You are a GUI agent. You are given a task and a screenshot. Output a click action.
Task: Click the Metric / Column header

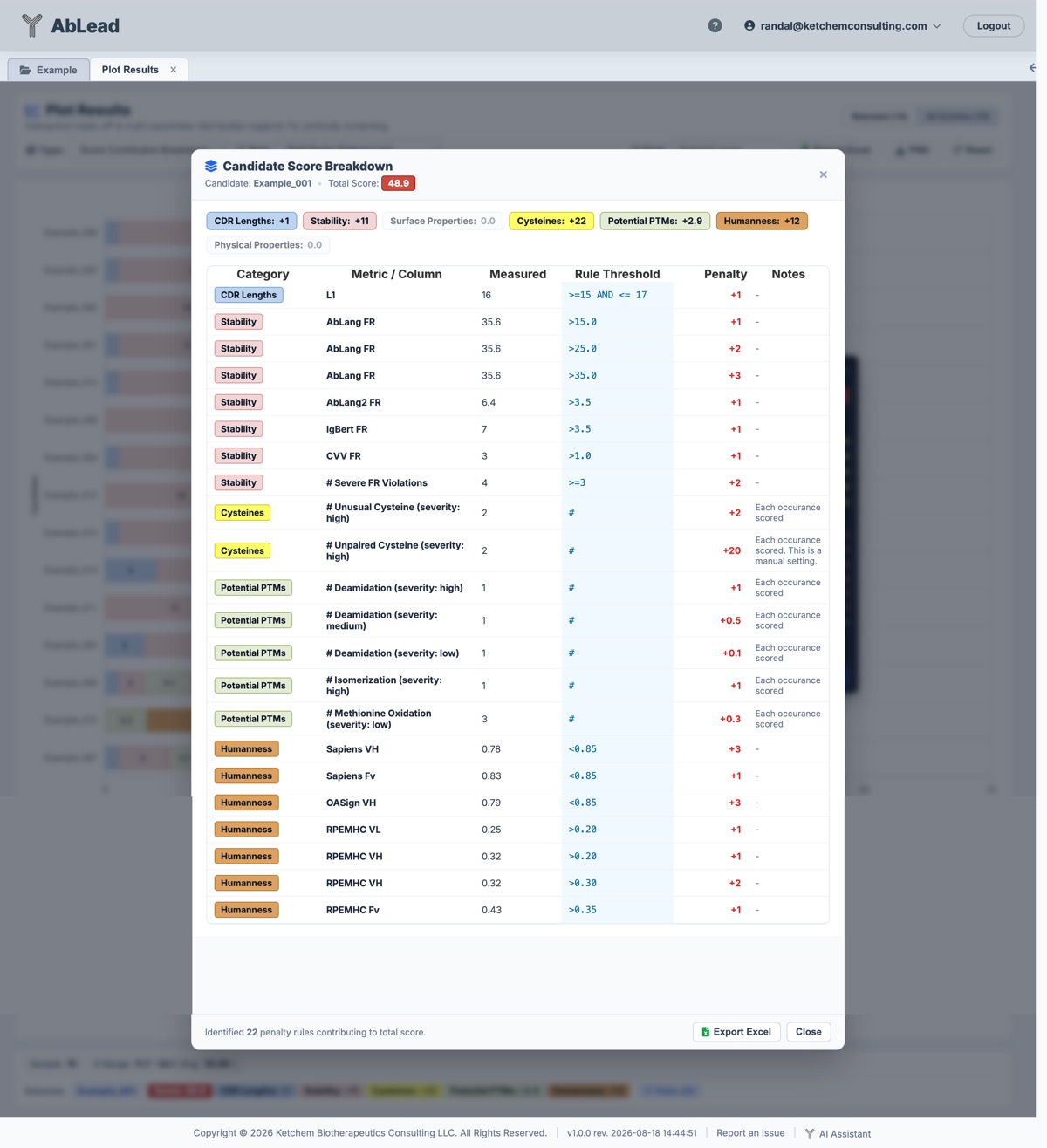[x=396, y=274]
